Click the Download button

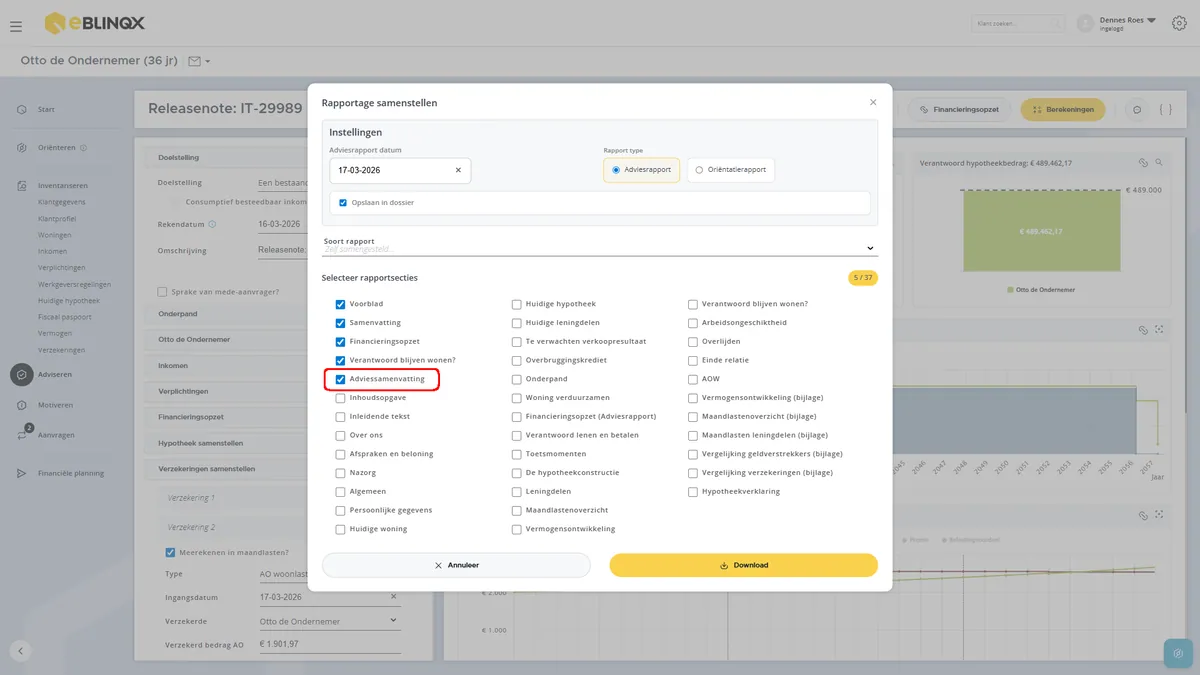click(x=744, y=565)
